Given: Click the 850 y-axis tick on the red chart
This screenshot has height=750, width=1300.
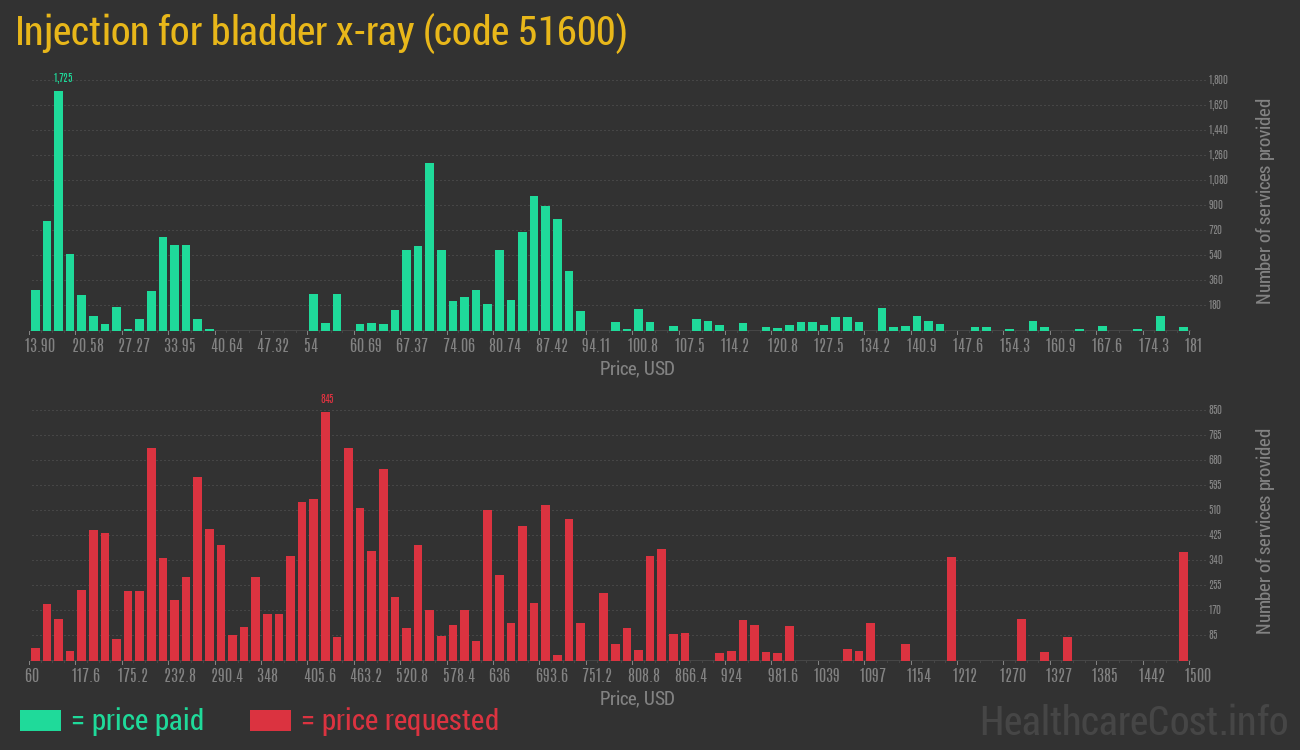Looking at the screenshot, I should (x=1215, y=410).
